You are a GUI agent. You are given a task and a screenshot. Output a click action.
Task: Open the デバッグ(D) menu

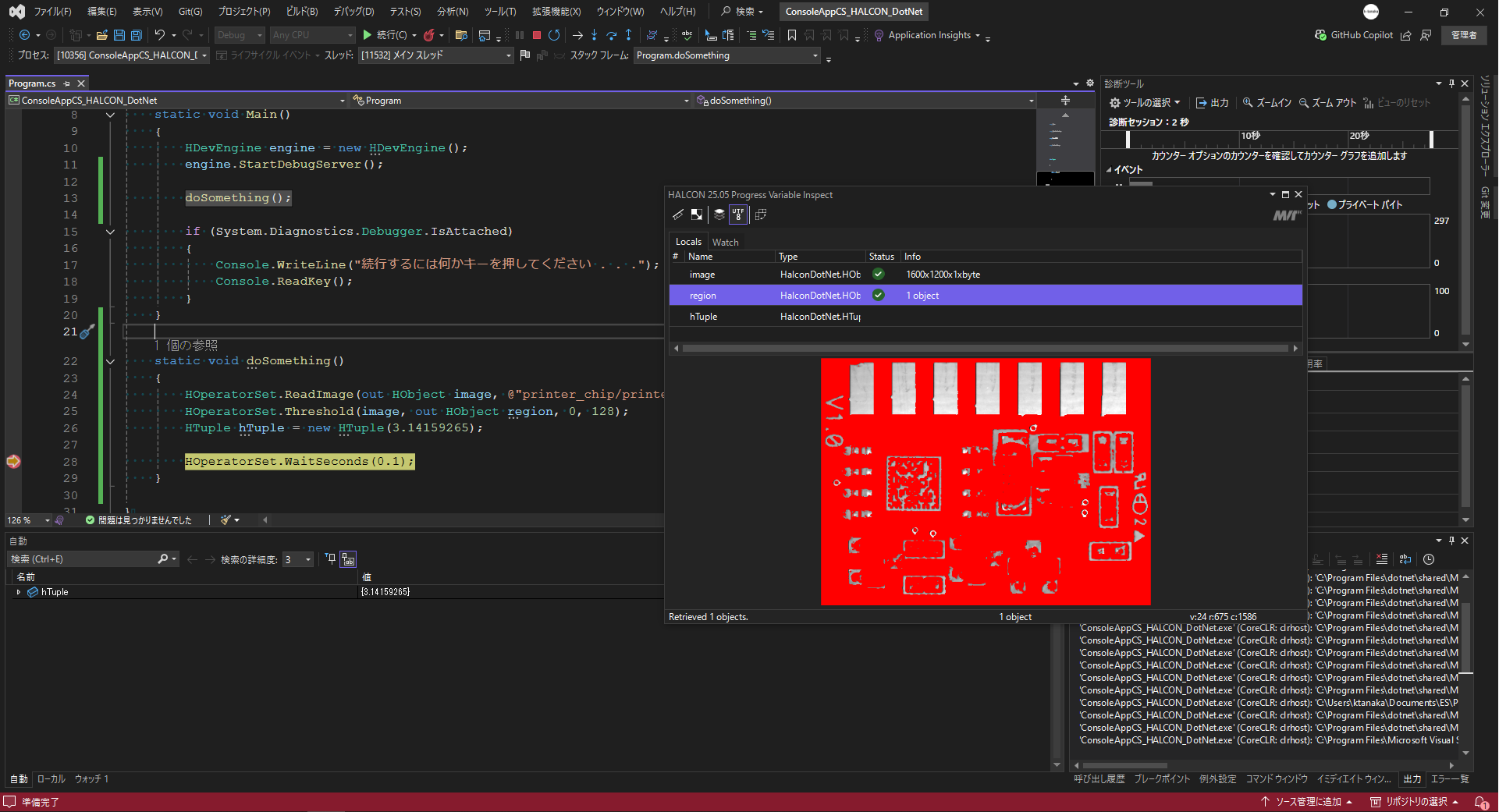pyautogui.click(x=353, y=12)
